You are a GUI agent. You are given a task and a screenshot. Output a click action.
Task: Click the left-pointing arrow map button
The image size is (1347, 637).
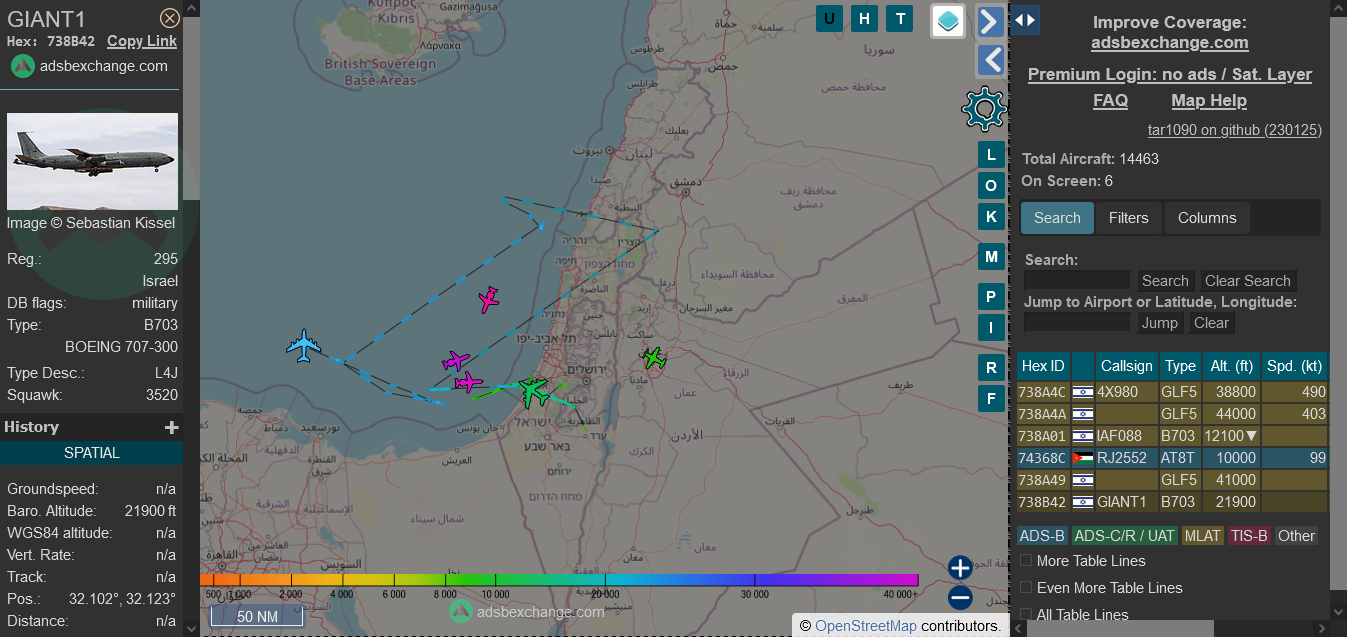pos(990,61)
